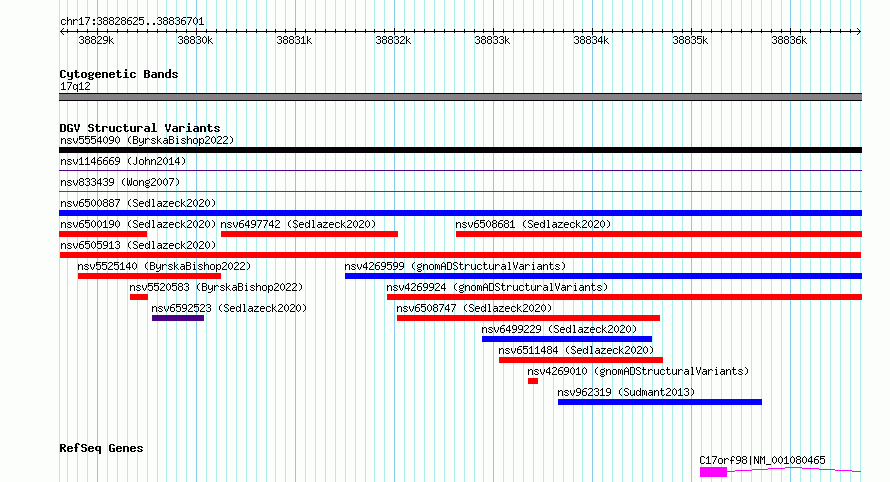Viewport: 890px width, 482px height.
Task: Click the nsv833439 (Wong2007) label
Action: 120,182
